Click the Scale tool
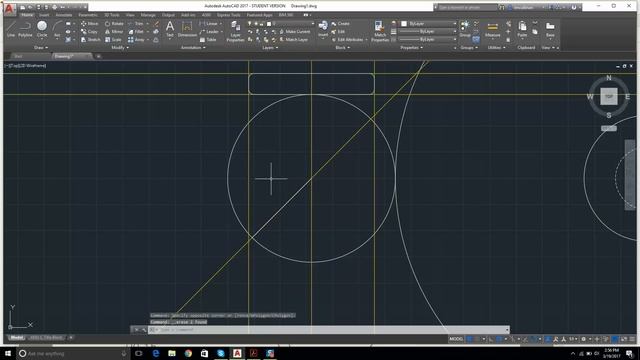 click(113, 40)
